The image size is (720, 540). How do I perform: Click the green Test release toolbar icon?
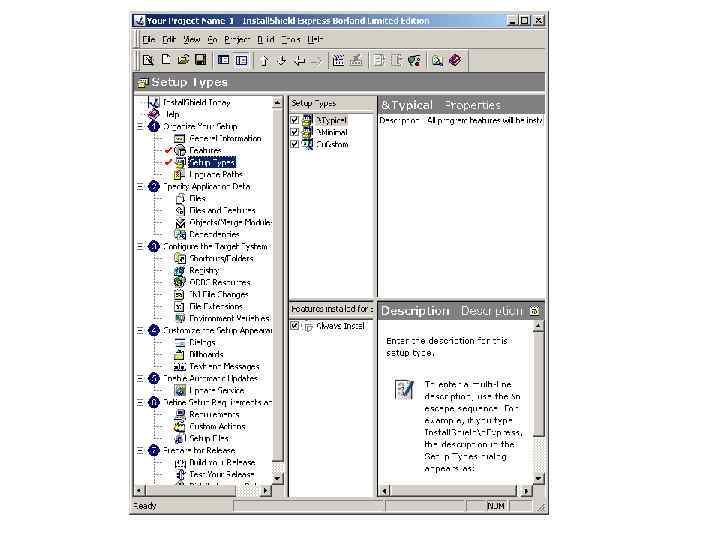[x=415, y=60]
